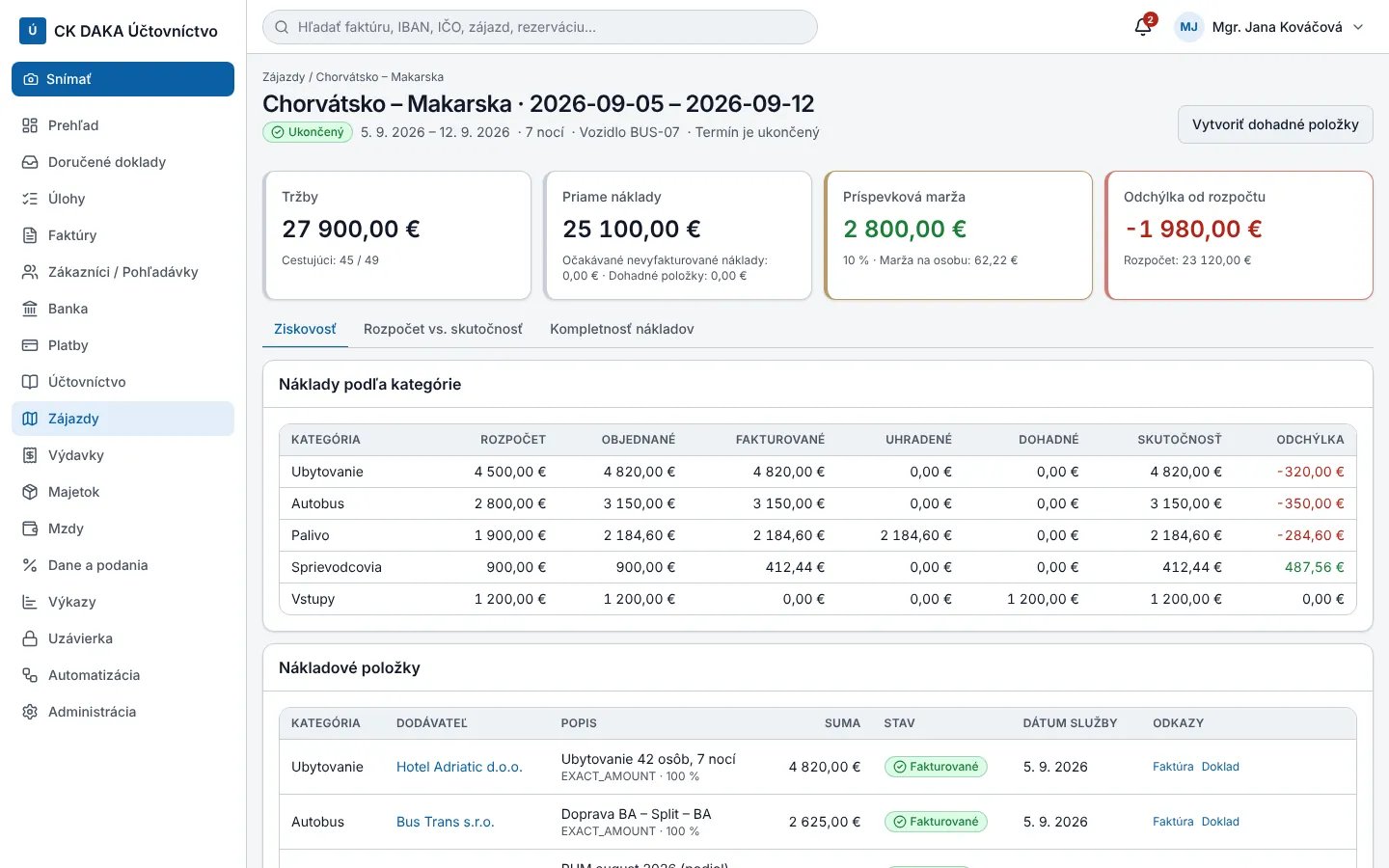Click the Faktúry document icon
This screenshot has height=868, width=1389.
[x=30, y=235]
